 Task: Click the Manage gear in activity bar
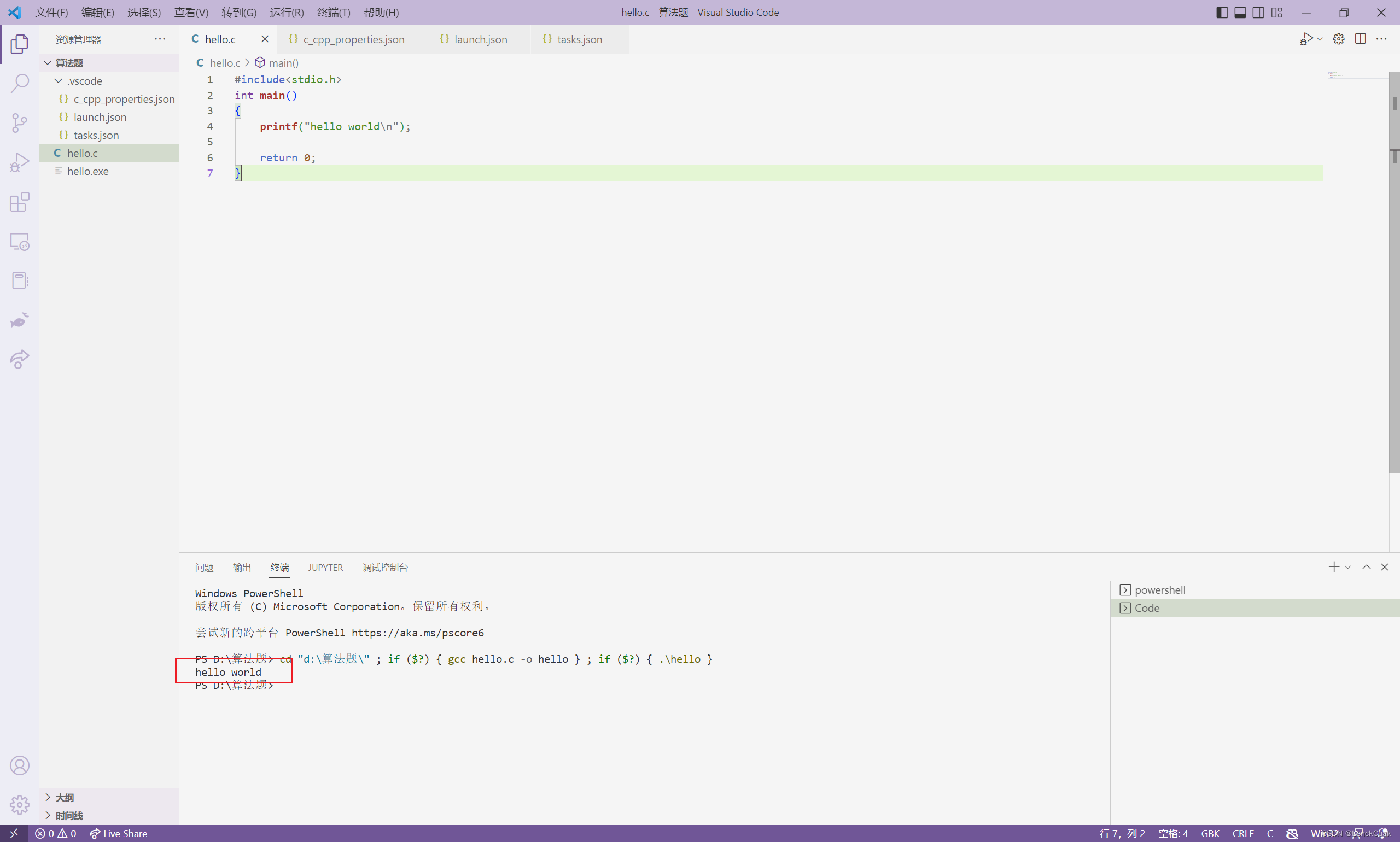pos(19,804)
